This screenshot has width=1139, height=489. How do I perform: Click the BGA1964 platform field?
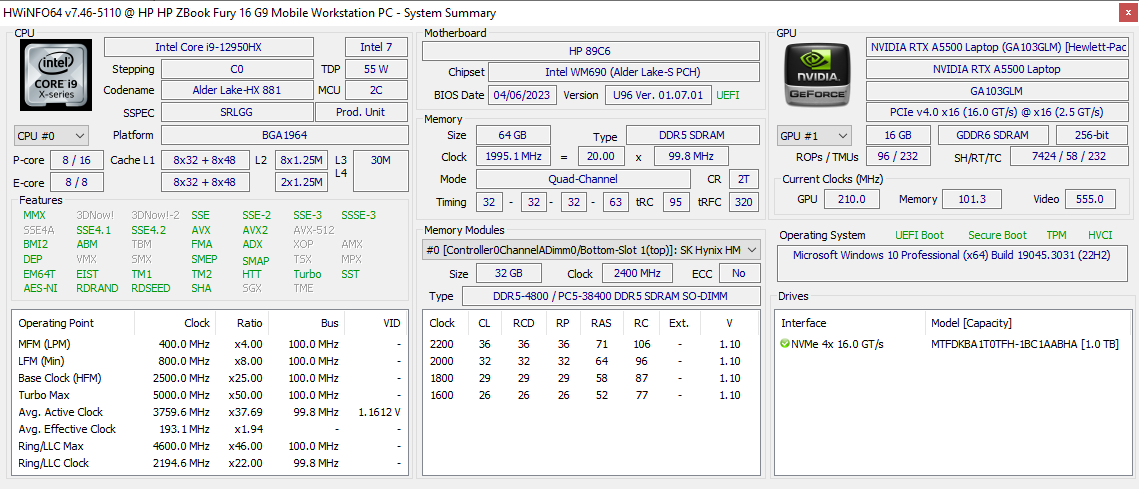pos(284,135)
